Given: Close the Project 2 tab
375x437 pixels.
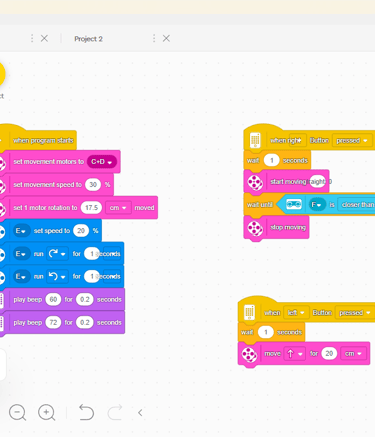Looking at the screenshot, I should [166, 38].
